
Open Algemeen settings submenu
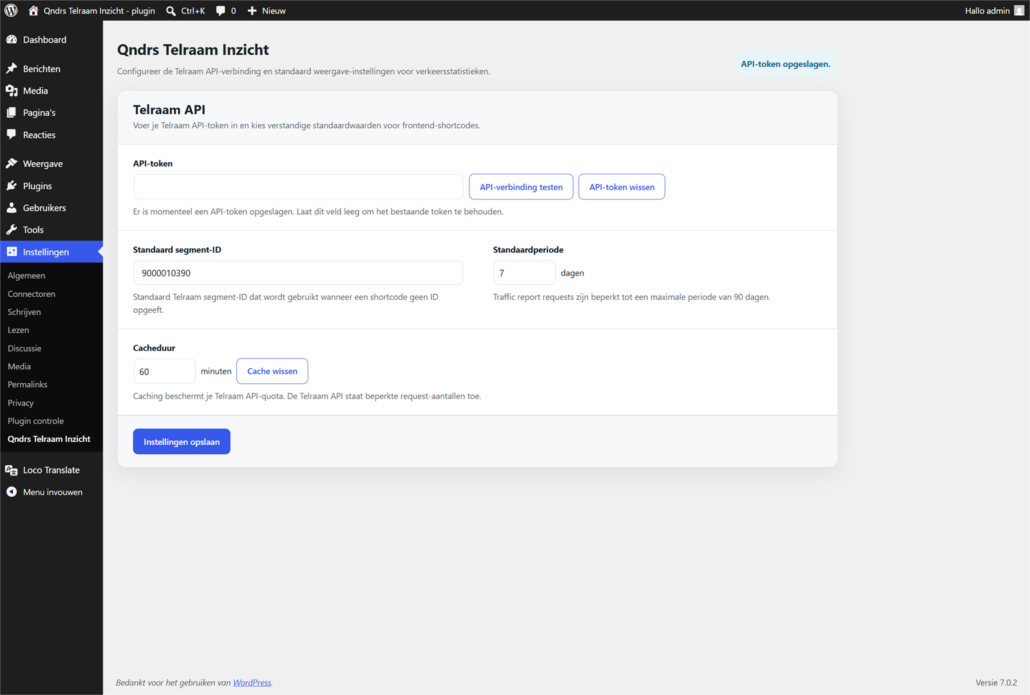tap(26, 275)
